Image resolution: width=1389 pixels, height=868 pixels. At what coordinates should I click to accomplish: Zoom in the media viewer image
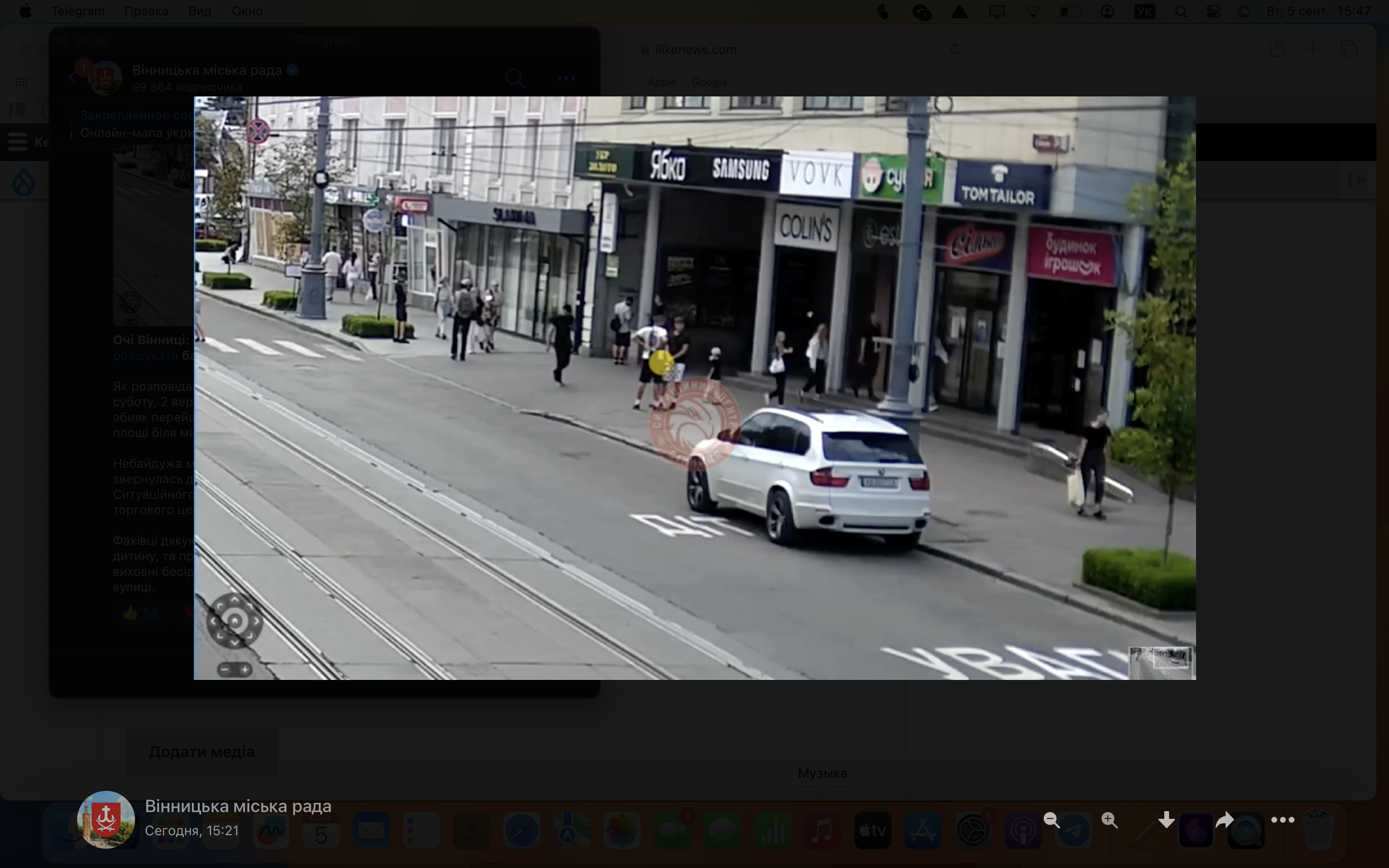[x=1109, y=820]
